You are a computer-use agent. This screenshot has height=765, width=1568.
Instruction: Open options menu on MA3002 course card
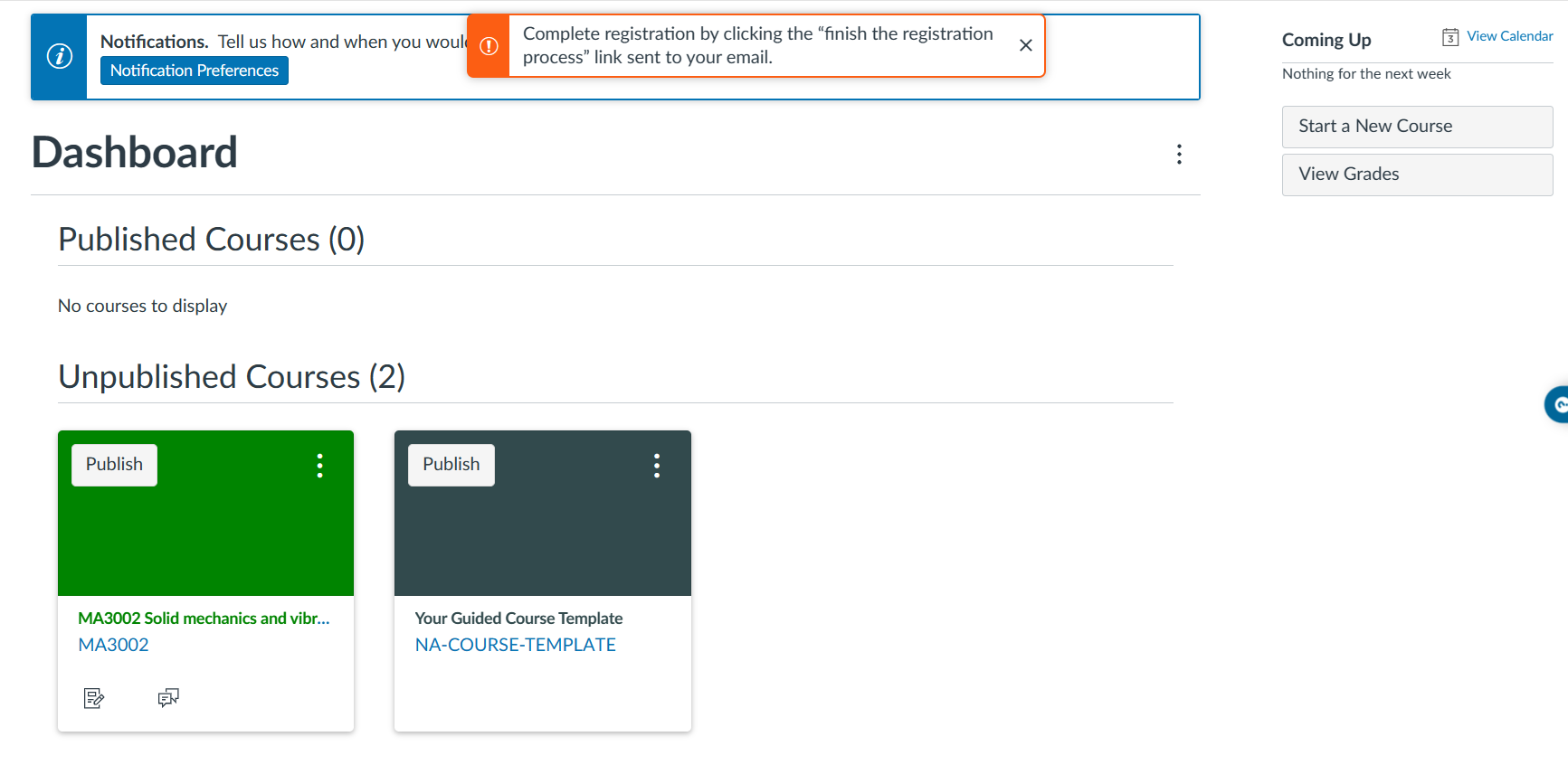pyautogui.click(x=319, y=465)
